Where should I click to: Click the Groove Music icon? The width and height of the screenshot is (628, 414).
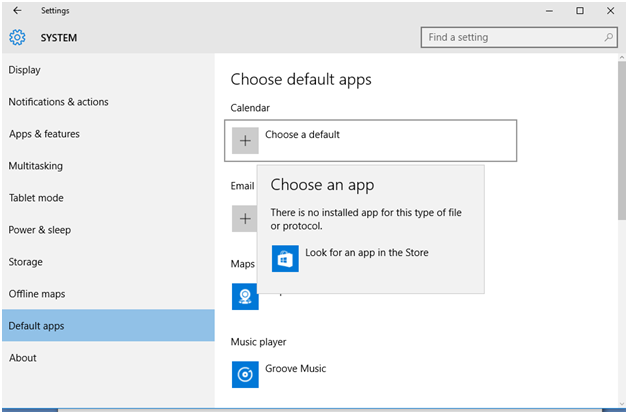pyautogui.click(x=245, y=374)
